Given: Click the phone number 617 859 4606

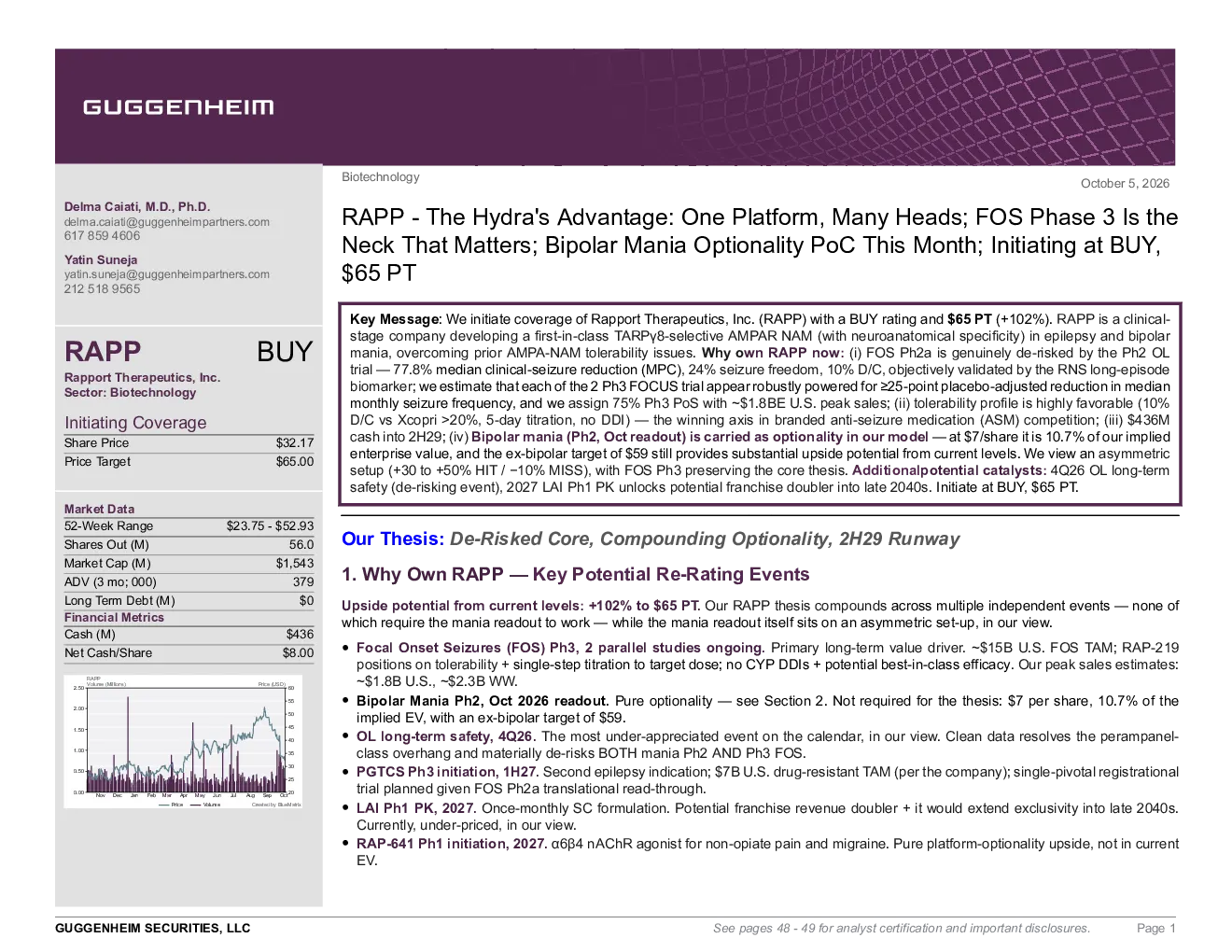Looking at the screenshot, I should pos(102,236).
